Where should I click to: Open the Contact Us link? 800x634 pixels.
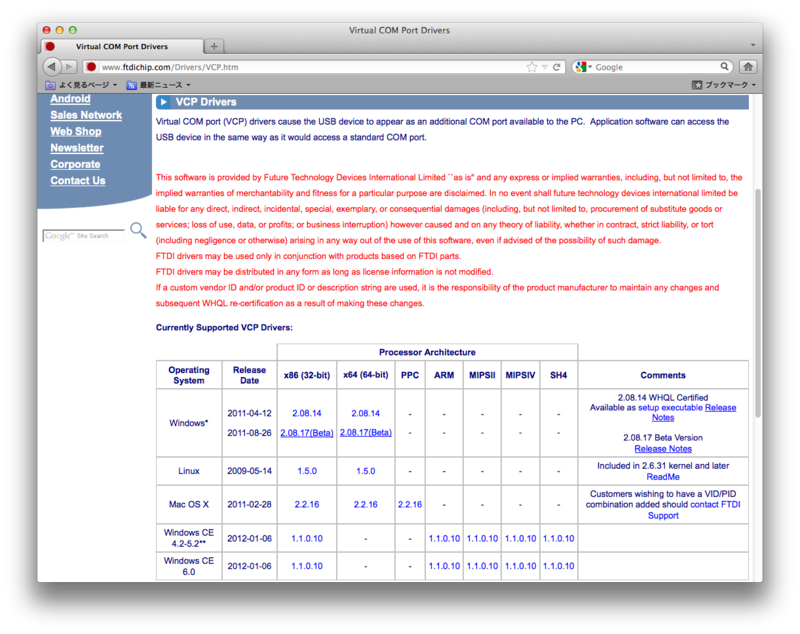78,181
